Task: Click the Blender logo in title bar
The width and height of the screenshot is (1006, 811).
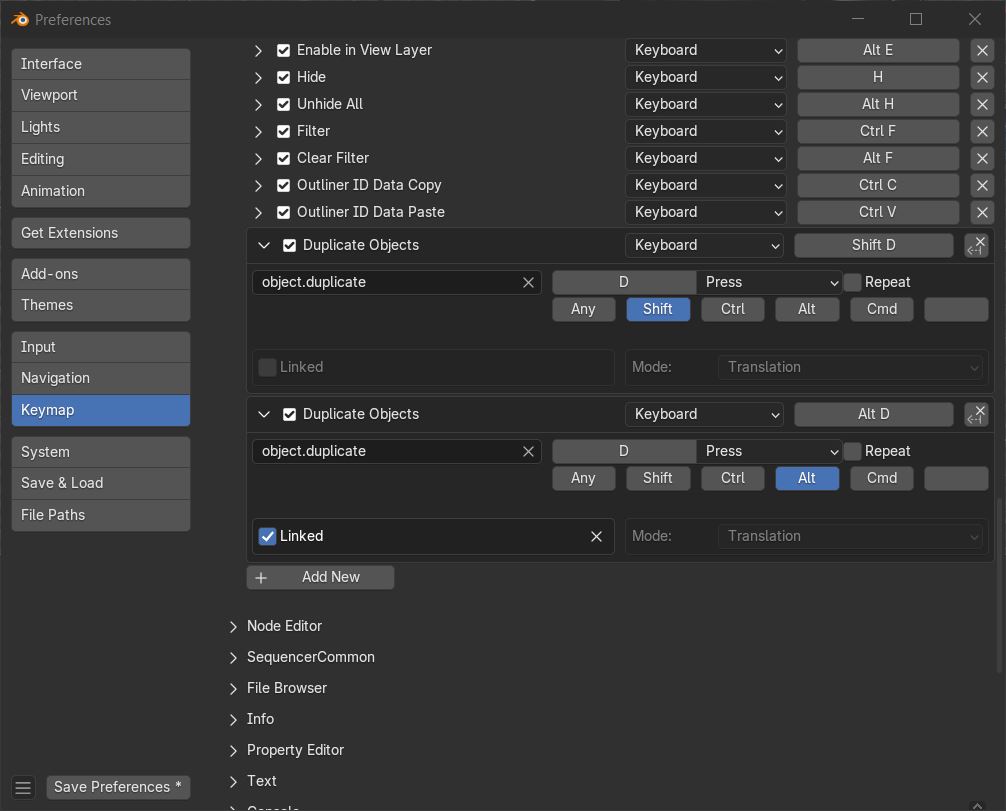Action: point(20,20)
